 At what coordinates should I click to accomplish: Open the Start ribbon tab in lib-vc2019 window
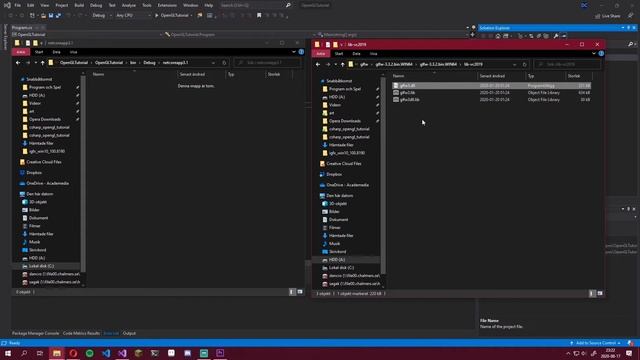[x=339, y=53]
